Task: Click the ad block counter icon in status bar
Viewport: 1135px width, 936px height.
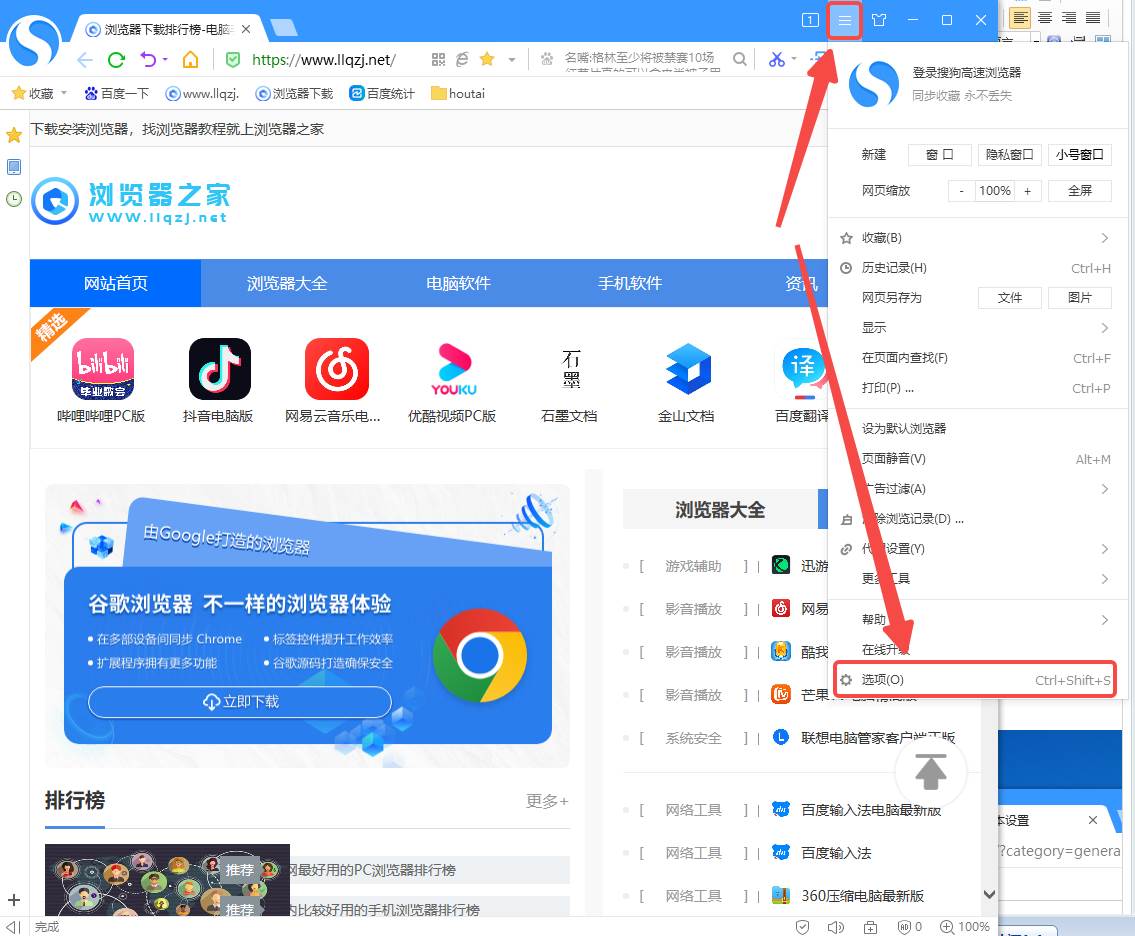Action: click(909, 927)
